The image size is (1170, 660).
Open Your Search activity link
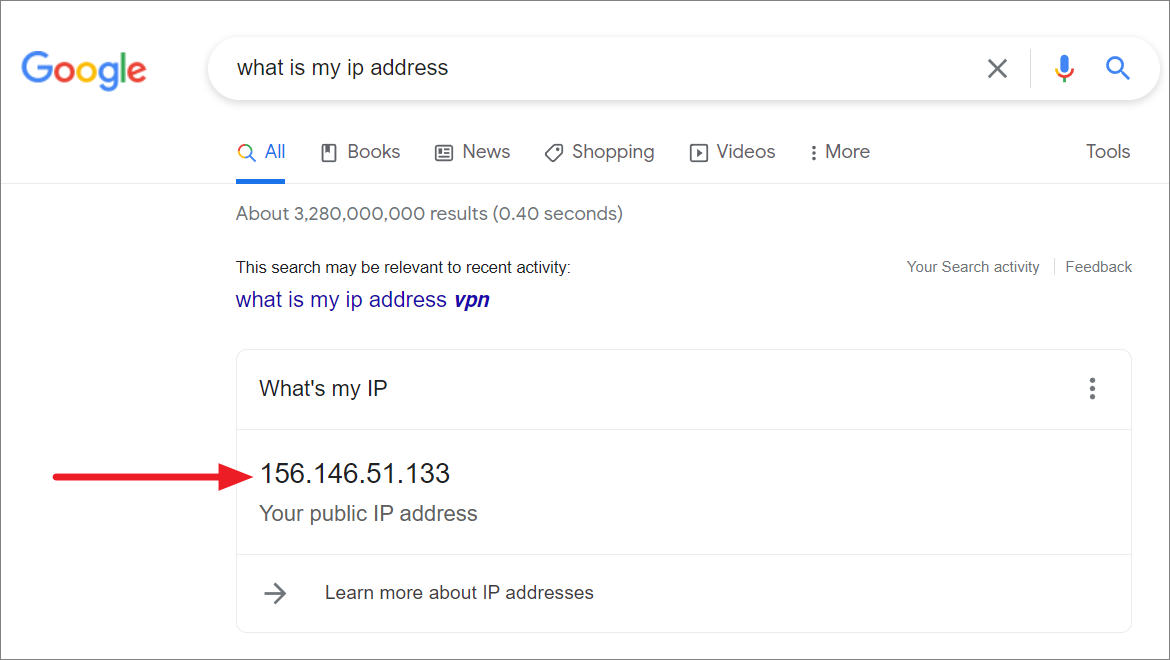point(972,267)
